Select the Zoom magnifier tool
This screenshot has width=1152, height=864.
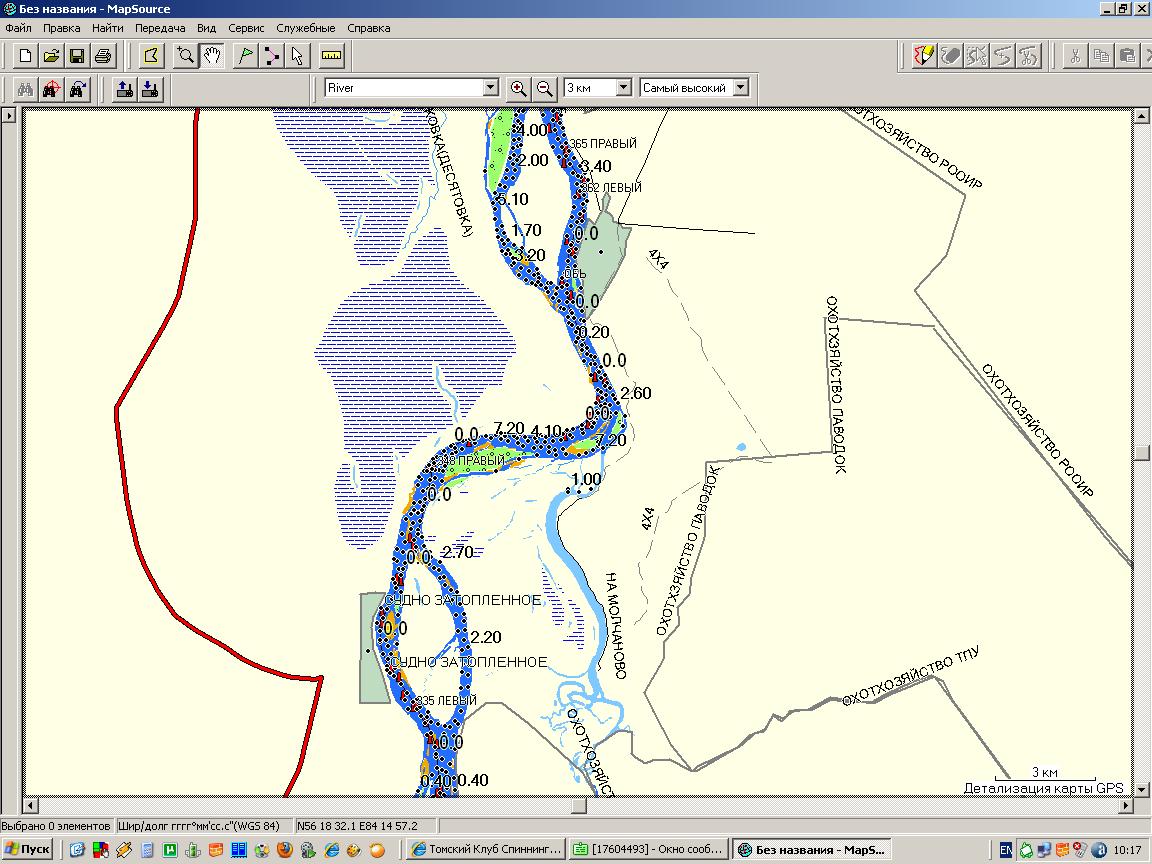click(x=185, y=55)
